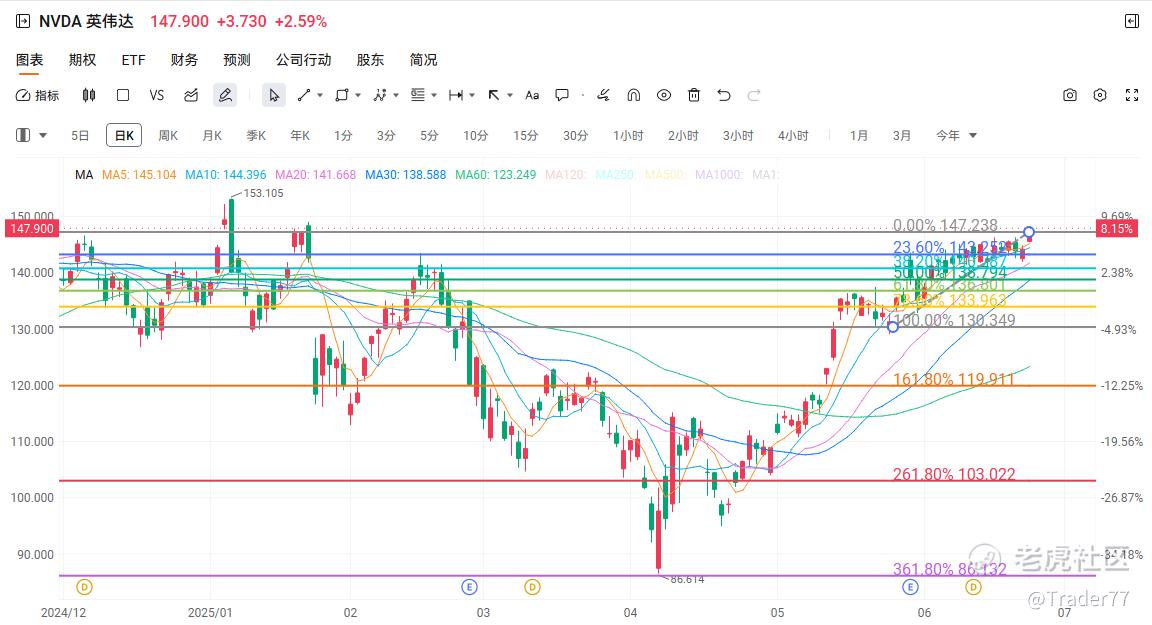The image size is (1152, 625).
Task: Click the blue E earnings marker near 03
Action: [x=469, y=587]
